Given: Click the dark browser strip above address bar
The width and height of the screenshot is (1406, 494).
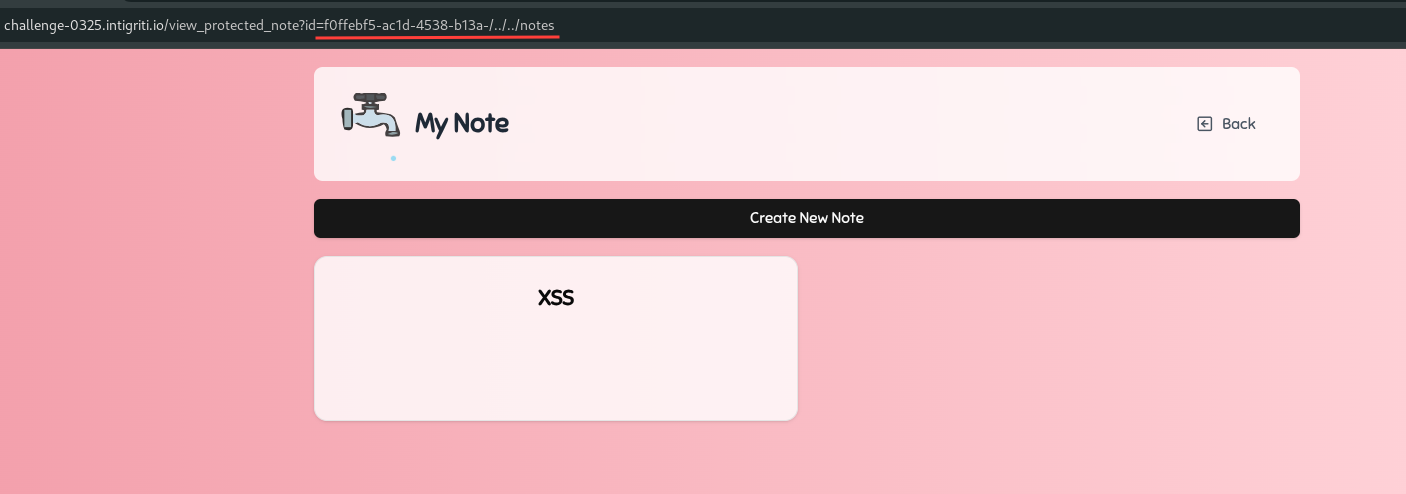Looking at the screenshot, I should (700, 4).
